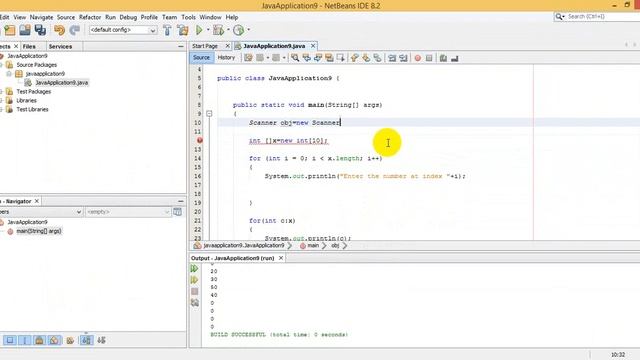The height and width of the screenshot is (360, 640).
Task: Switch to the Services tab
Action: [60, 47]
